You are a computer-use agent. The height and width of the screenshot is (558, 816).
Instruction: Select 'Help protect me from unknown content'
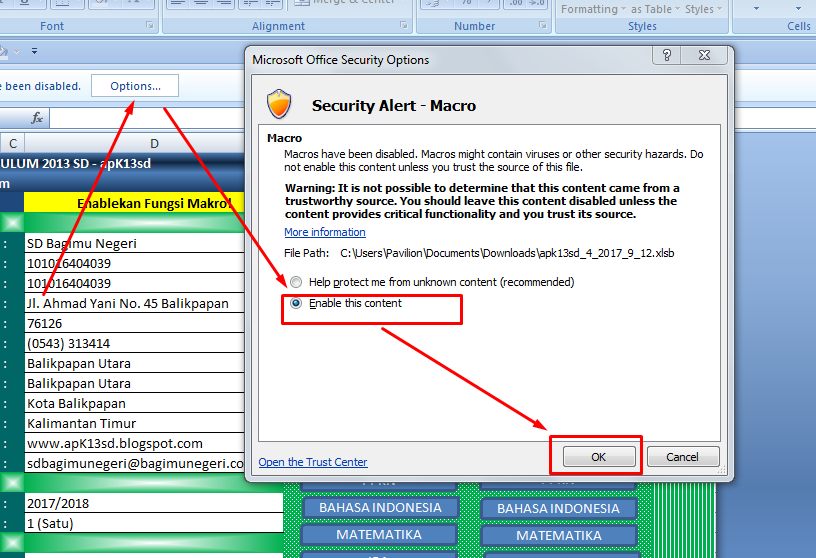click(296, 282)
